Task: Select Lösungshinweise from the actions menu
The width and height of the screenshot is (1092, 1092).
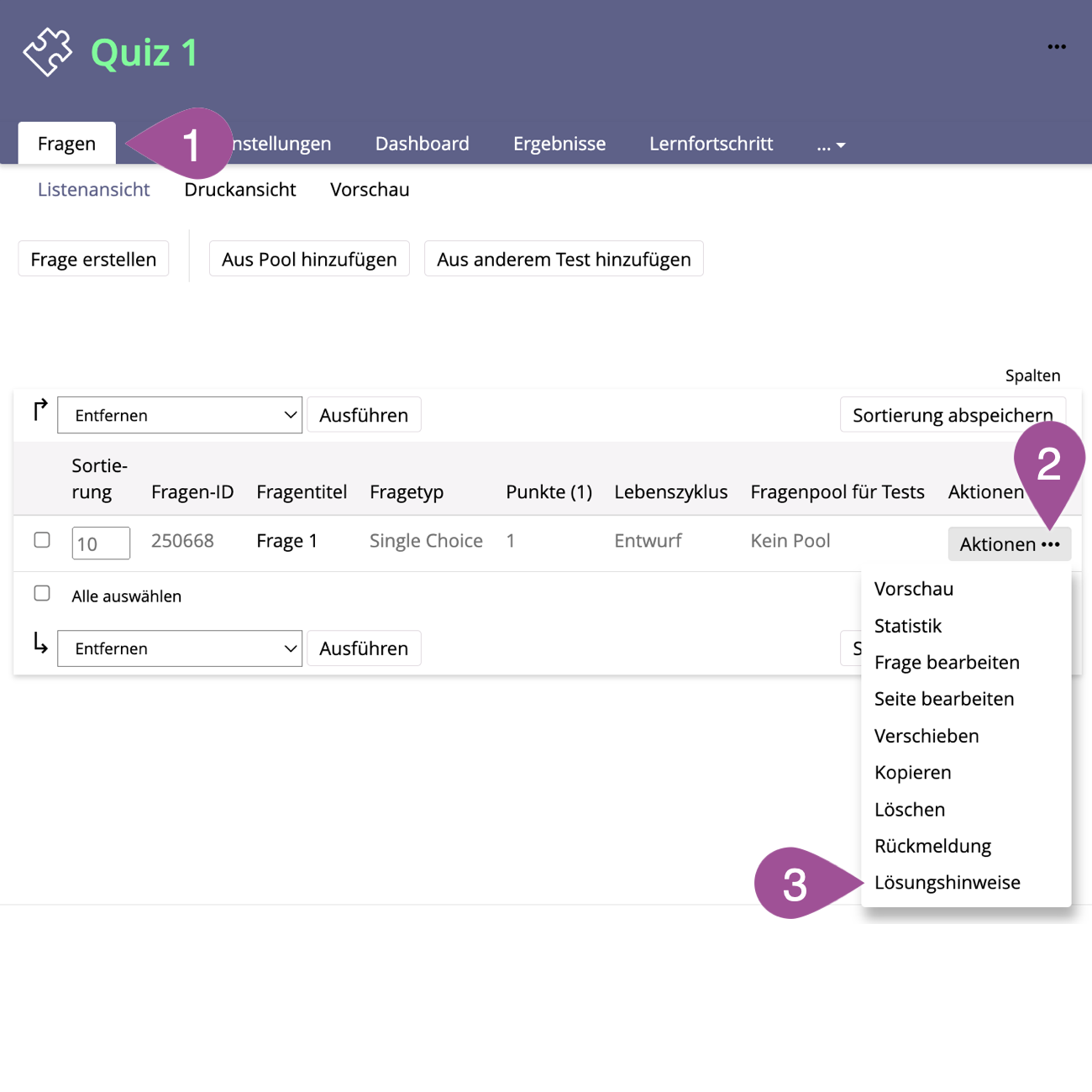Action: (x=947, y=883)
